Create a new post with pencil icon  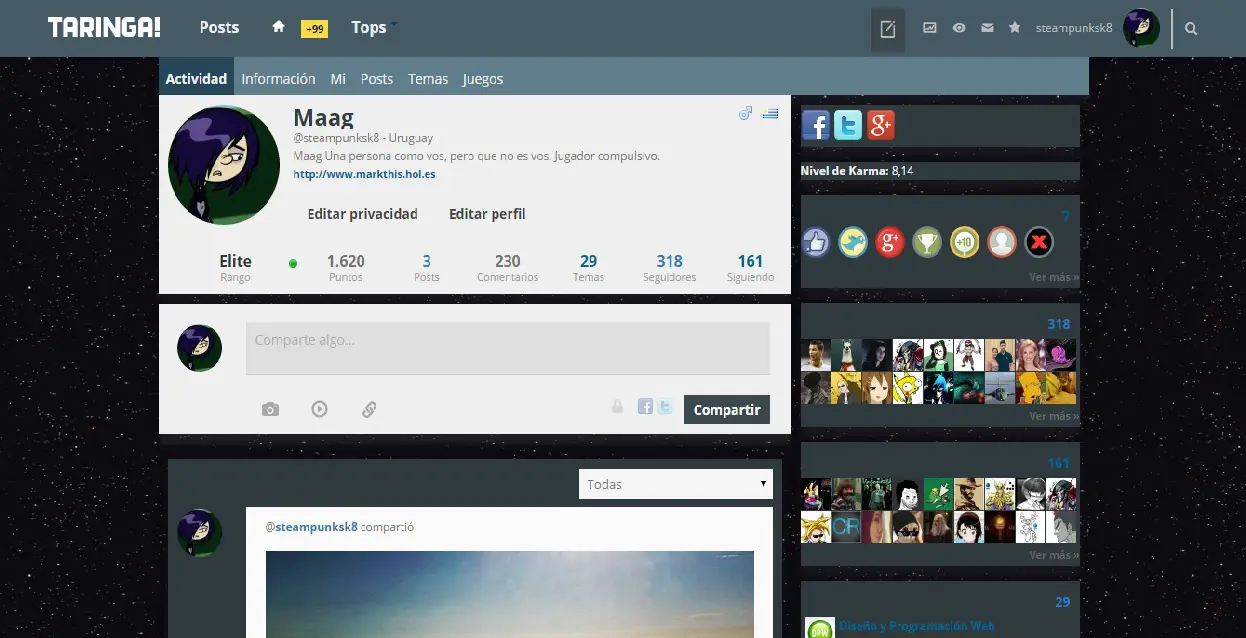(888, 29)
